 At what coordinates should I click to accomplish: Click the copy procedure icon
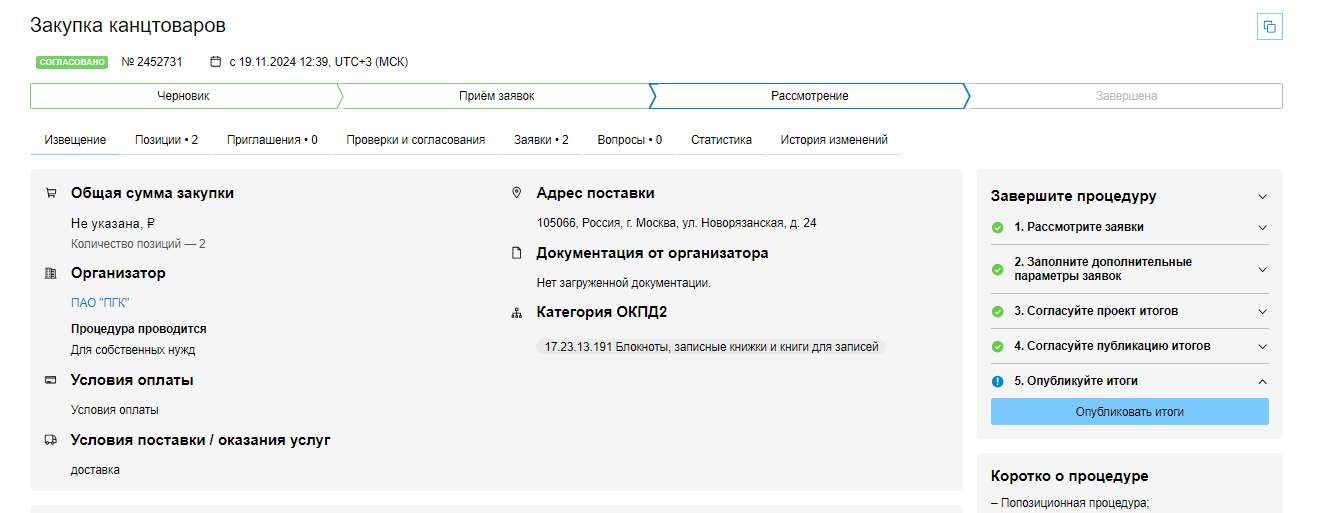tap(1269, 27)
